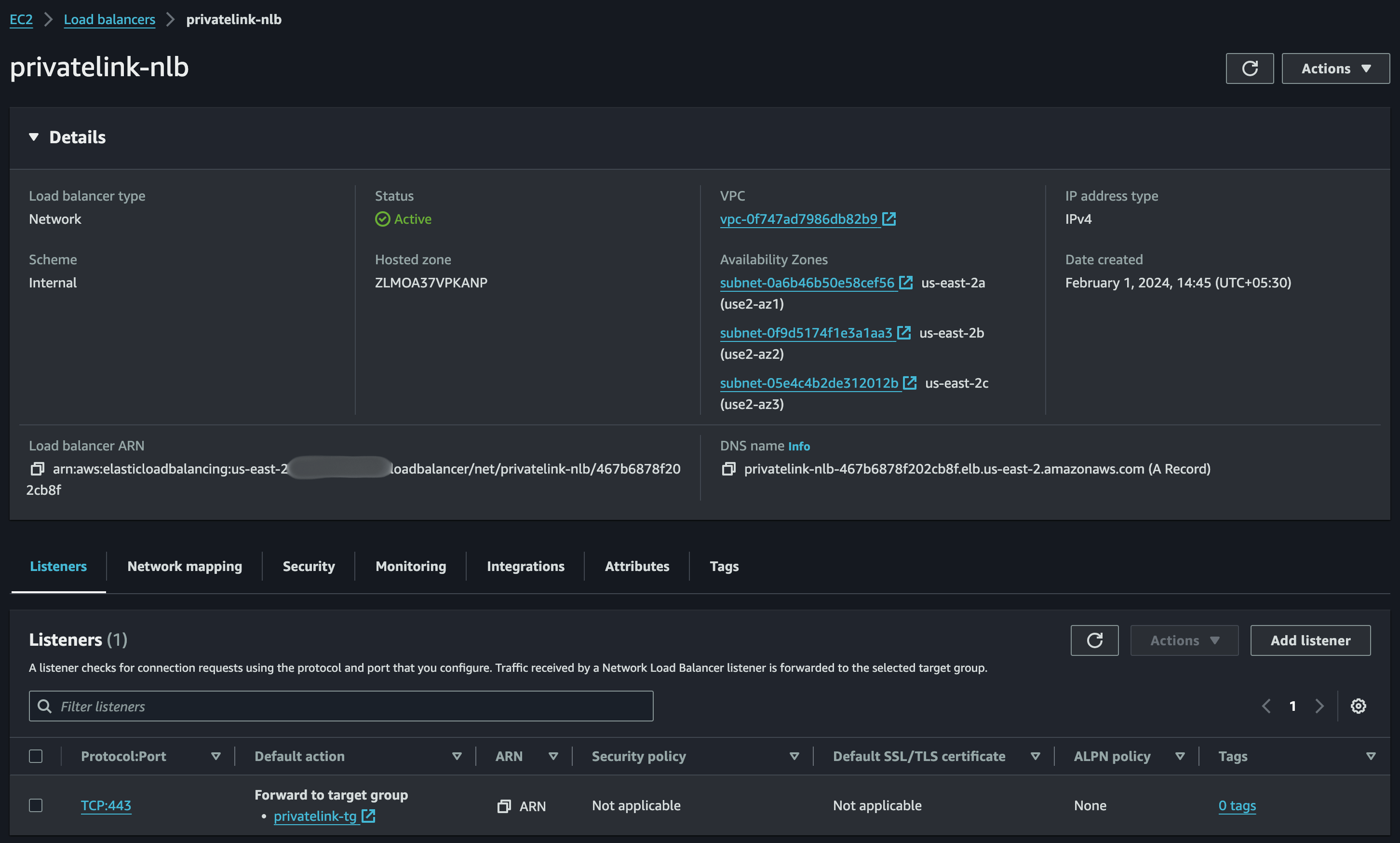Open the 0 tags link
Viewport: 1400px width, 843px height.
pyautogui.click(x=1237, y=805)
